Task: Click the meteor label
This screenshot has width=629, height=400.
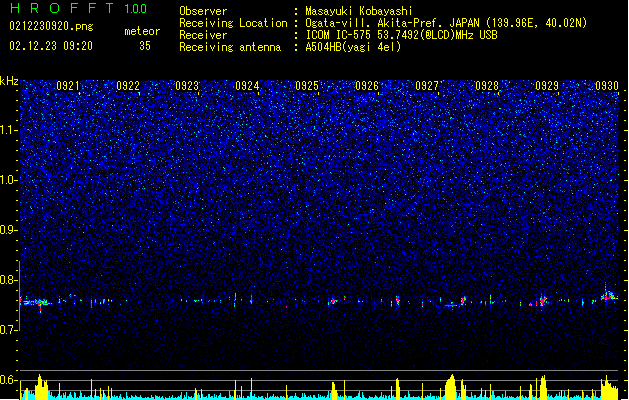Action: [x=142, y=31]
